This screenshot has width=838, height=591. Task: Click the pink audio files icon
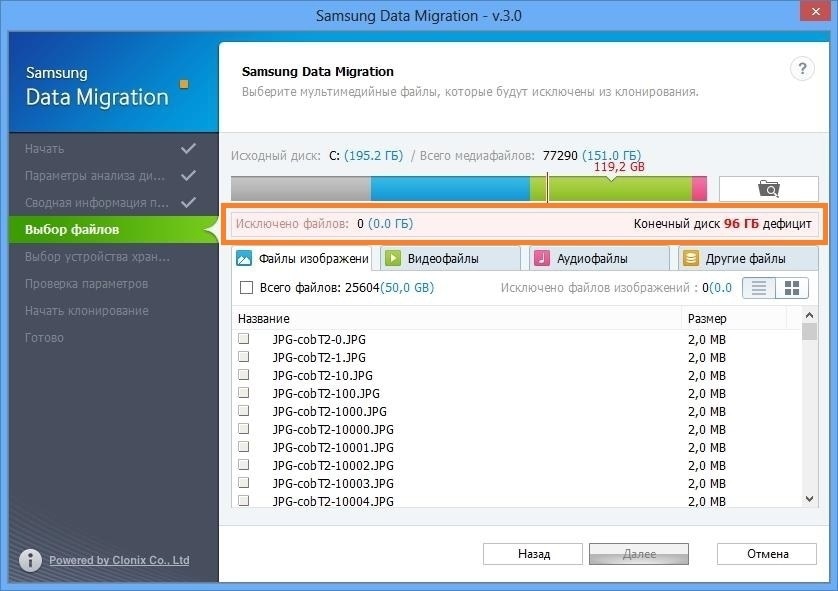[x=541, y=259]
